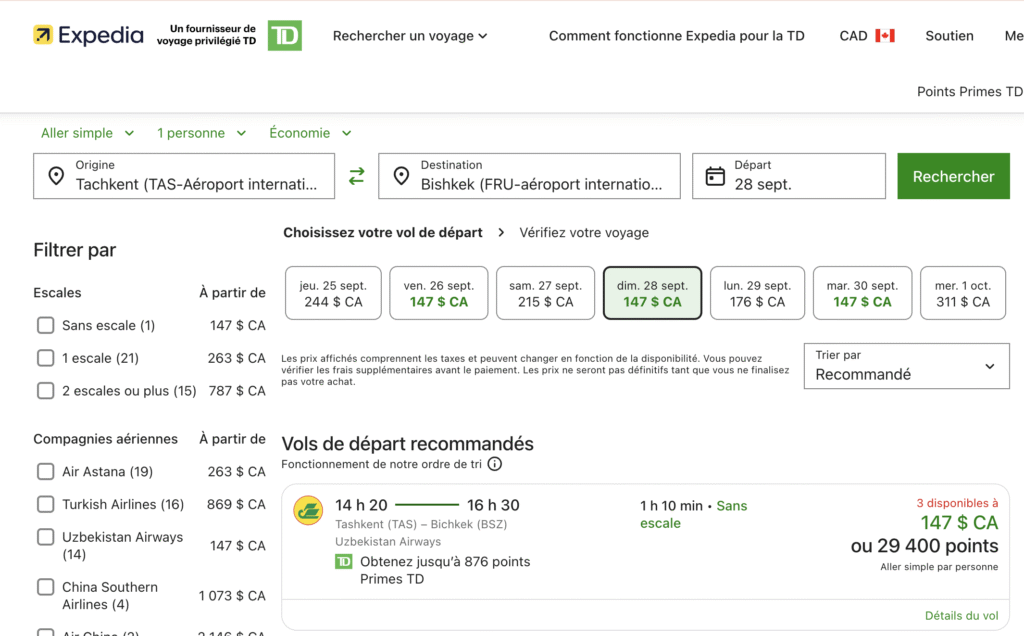This screenshot has width=1024, height=636.
Task: Open the 'Détails du vol' link
Action: click(961, 615)
